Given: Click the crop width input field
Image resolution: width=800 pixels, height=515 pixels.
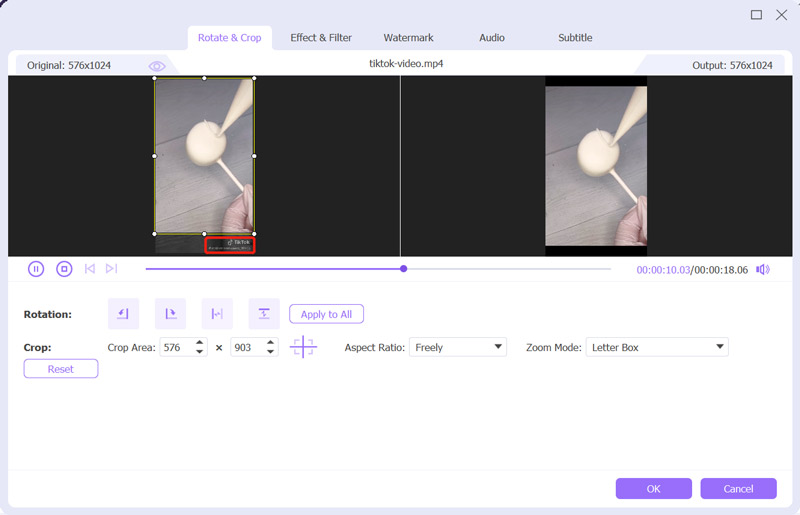Looking at the screenshot, I should click(x=177, y=347).
